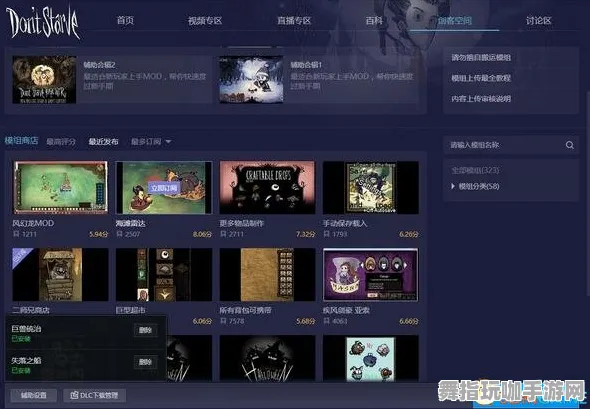Click the DLC下载管理 button
The width and height of the screenshot is (590, 409).
pos(95,395)
